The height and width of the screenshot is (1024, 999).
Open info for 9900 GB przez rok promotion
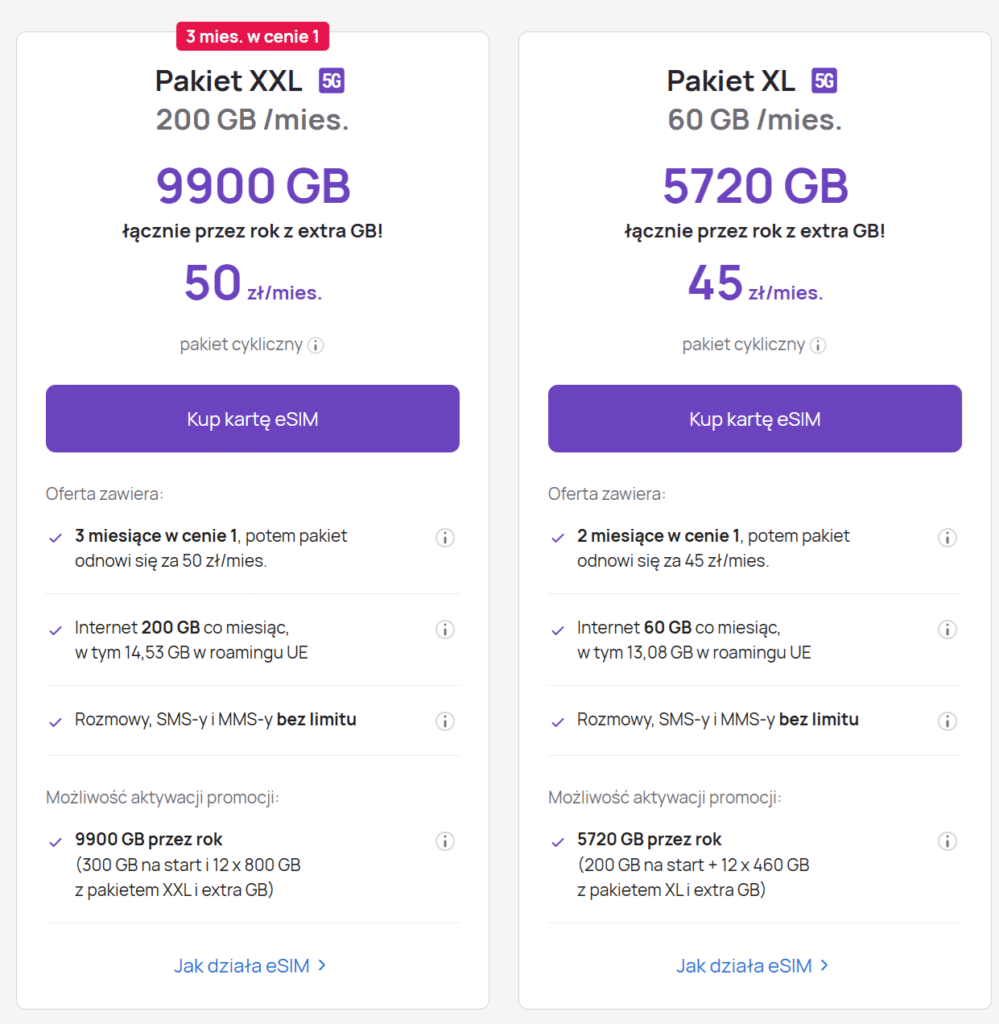445,841
